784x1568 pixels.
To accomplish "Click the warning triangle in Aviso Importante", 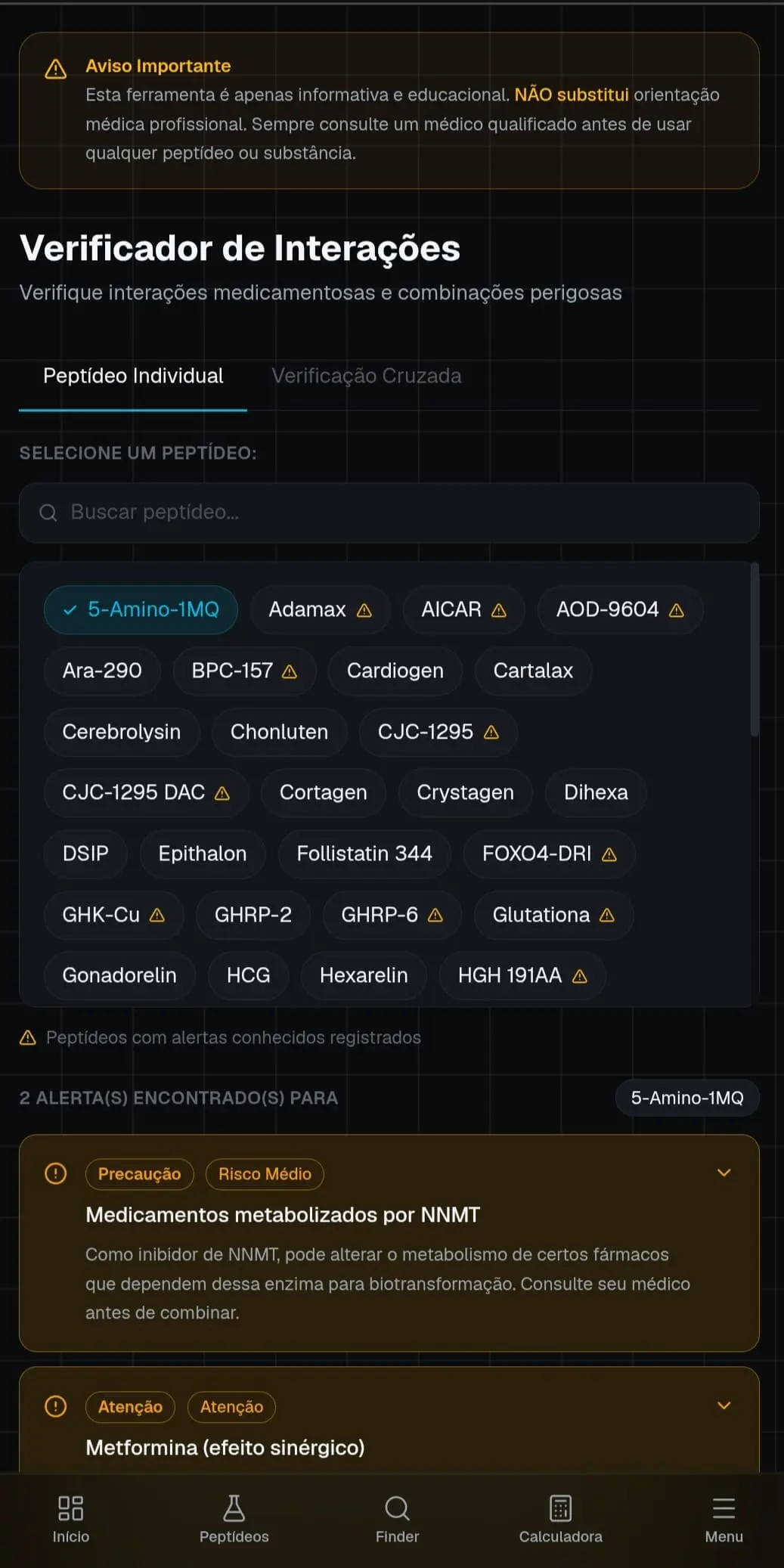I will [x=56, y=70].
